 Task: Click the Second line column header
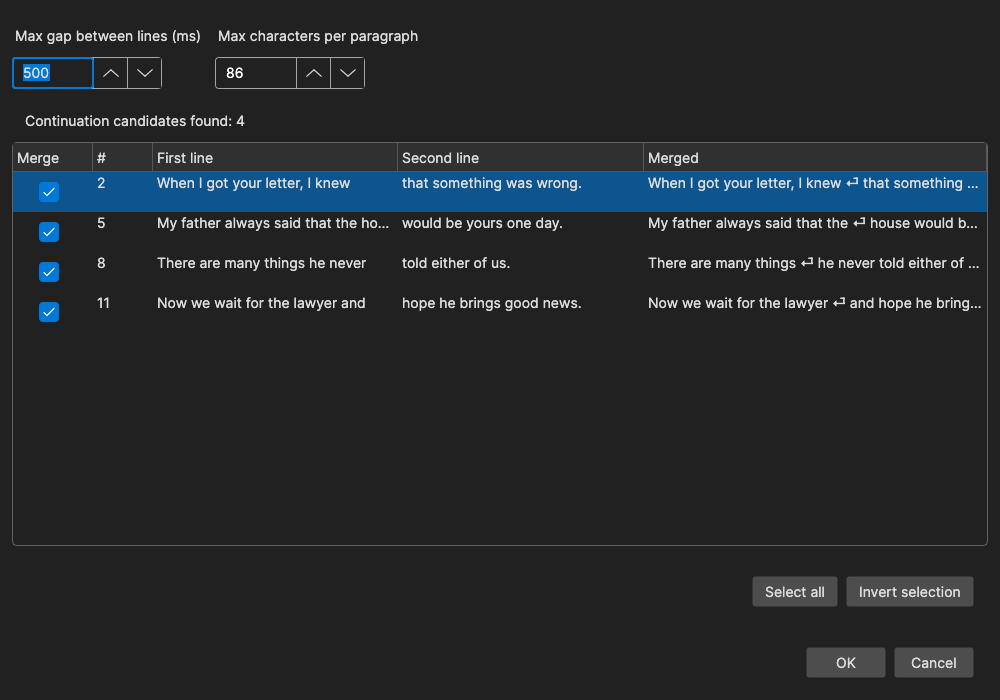pyautogui.click(x=520, y=157)
